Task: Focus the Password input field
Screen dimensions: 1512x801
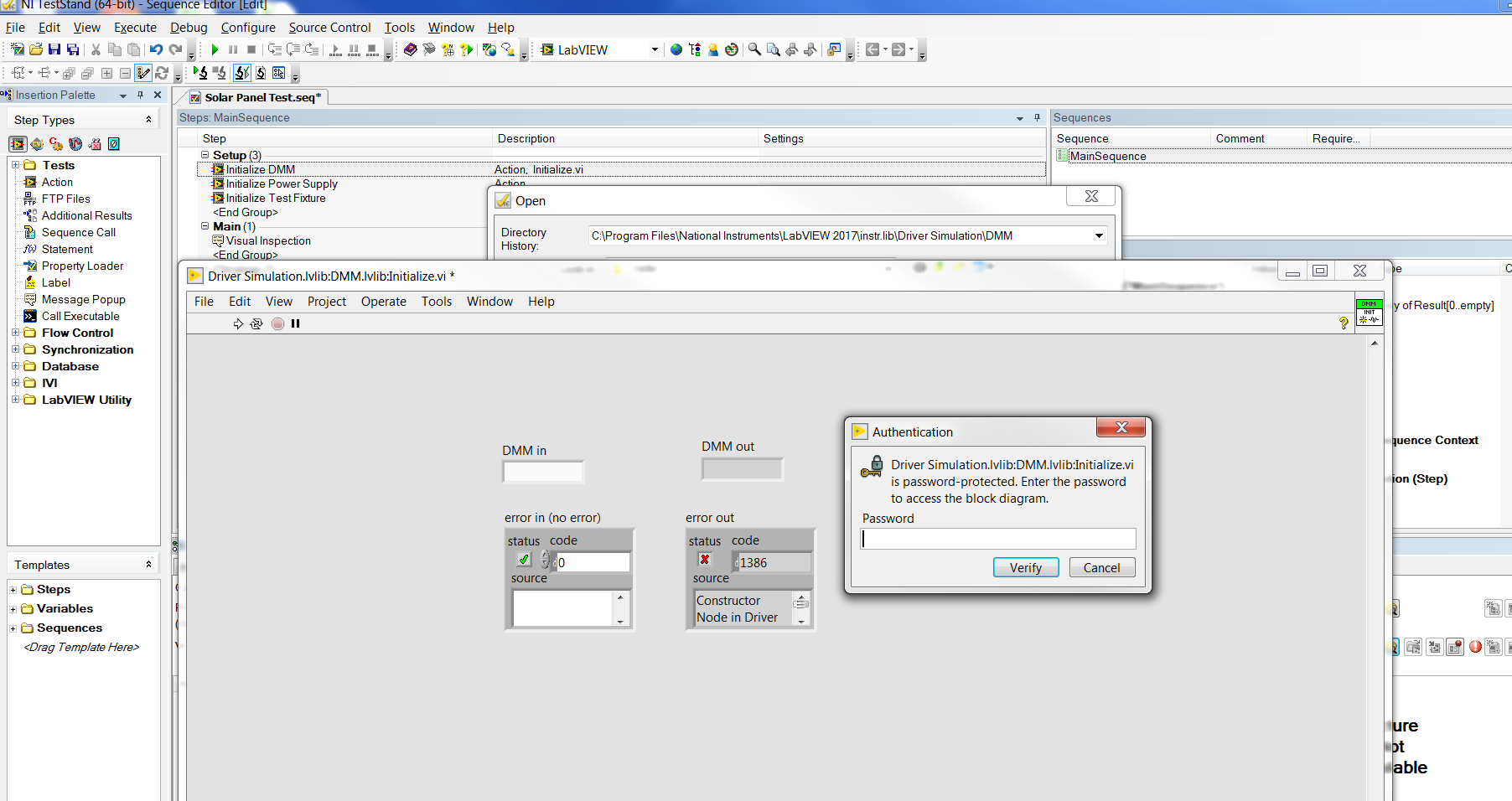Action: pos(999,539)
